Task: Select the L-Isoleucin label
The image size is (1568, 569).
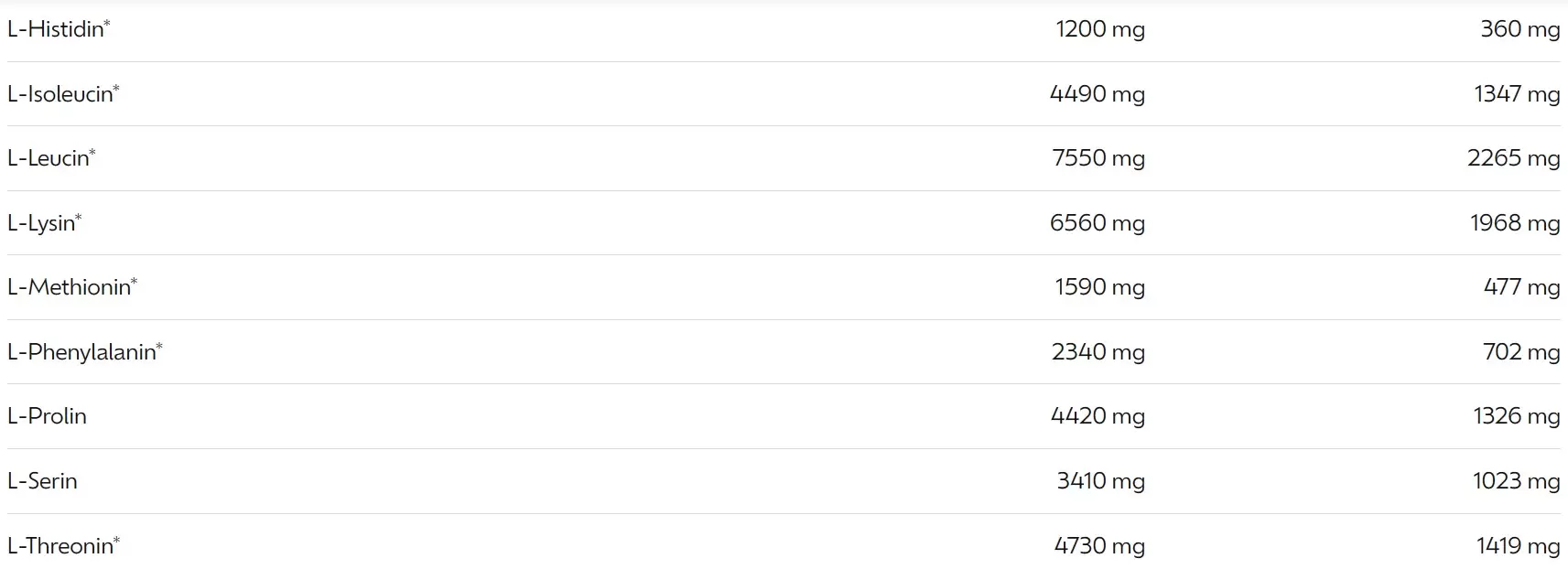Action: 63,93
